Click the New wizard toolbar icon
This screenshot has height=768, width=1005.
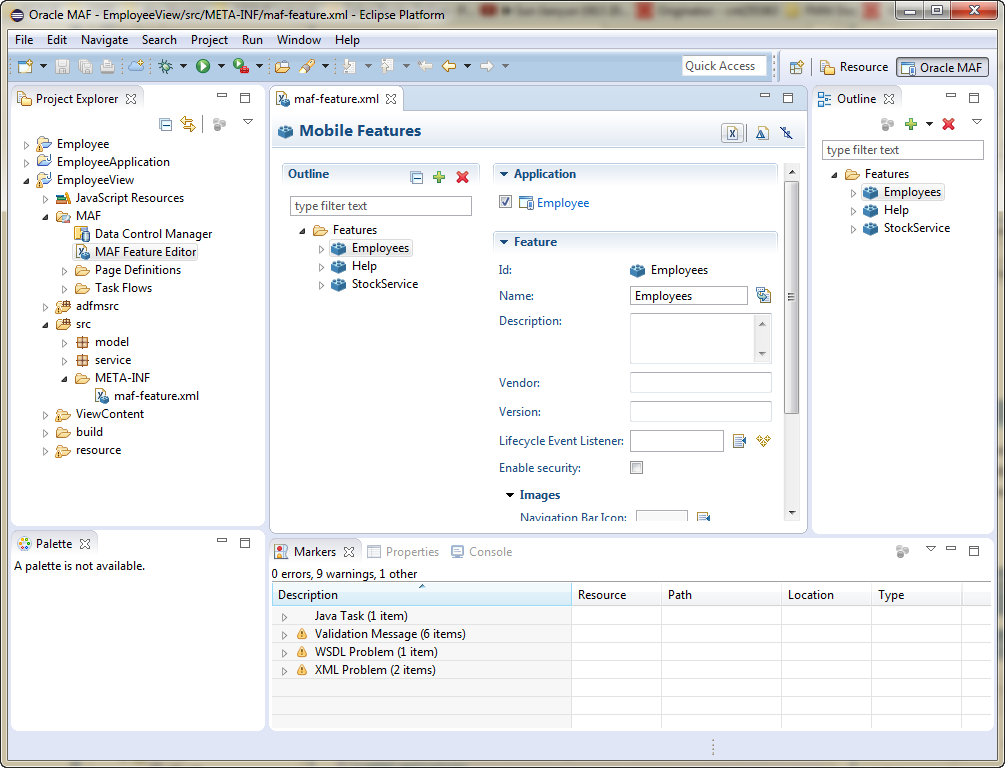26,66
